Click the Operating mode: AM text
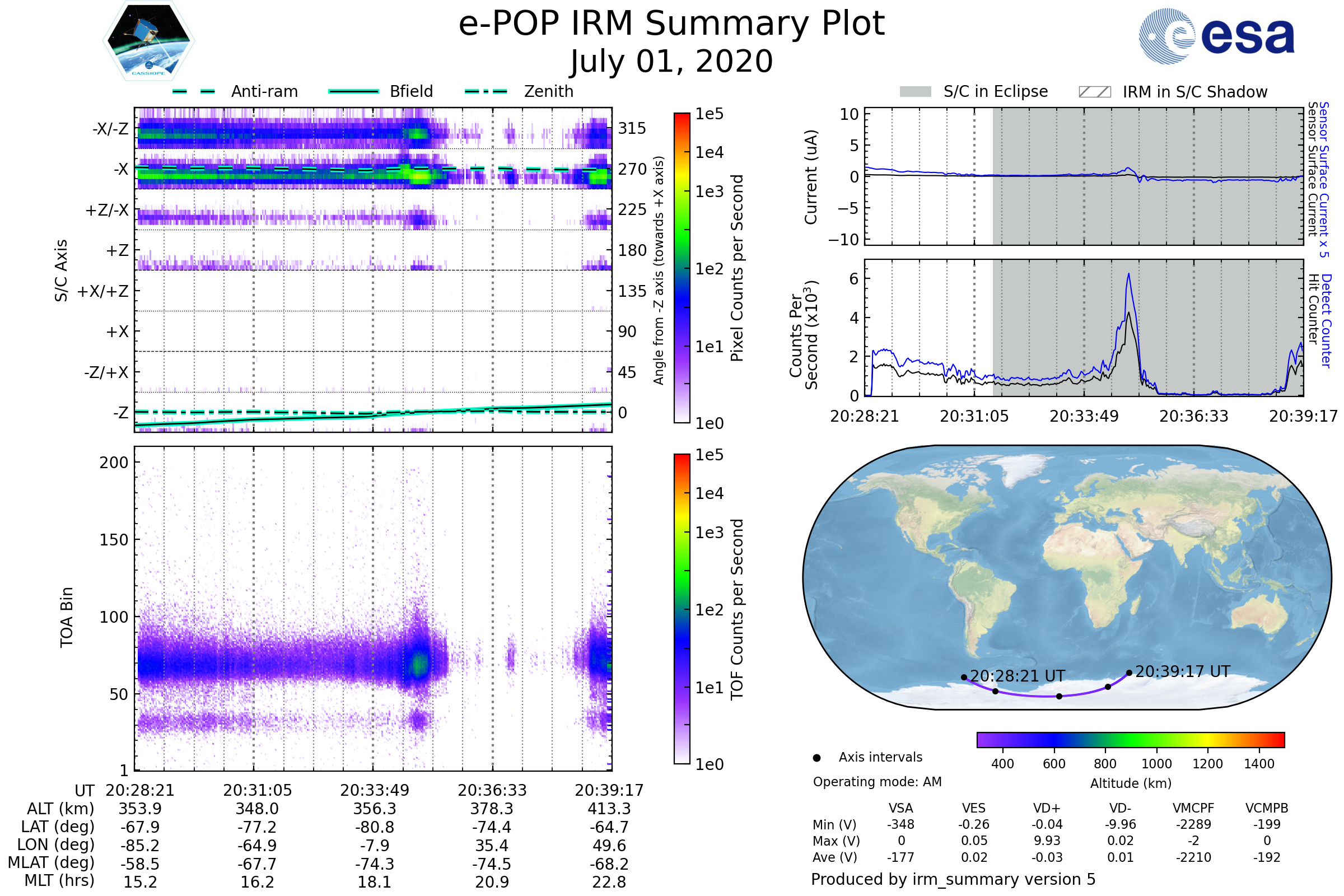This screenshot has width=1344, height=896. 877,782
